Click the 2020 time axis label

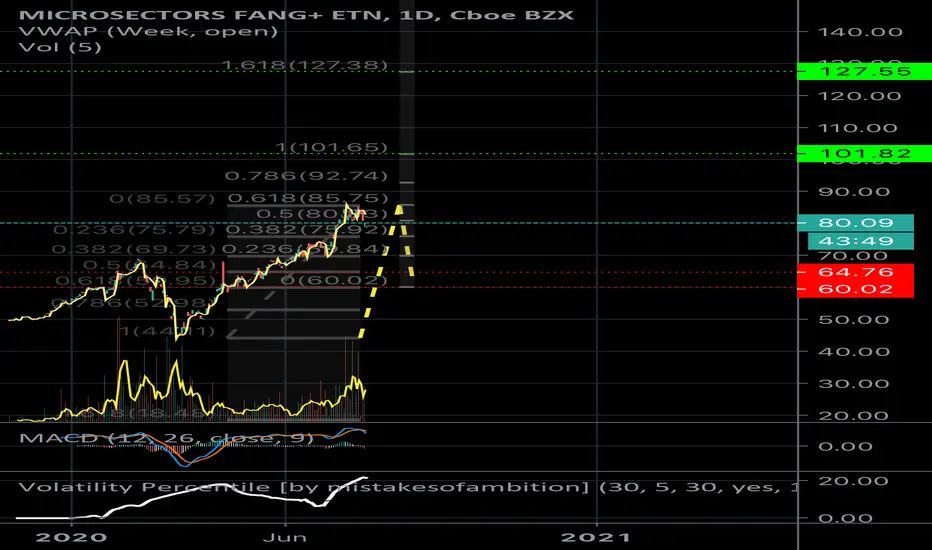[71, 538]
